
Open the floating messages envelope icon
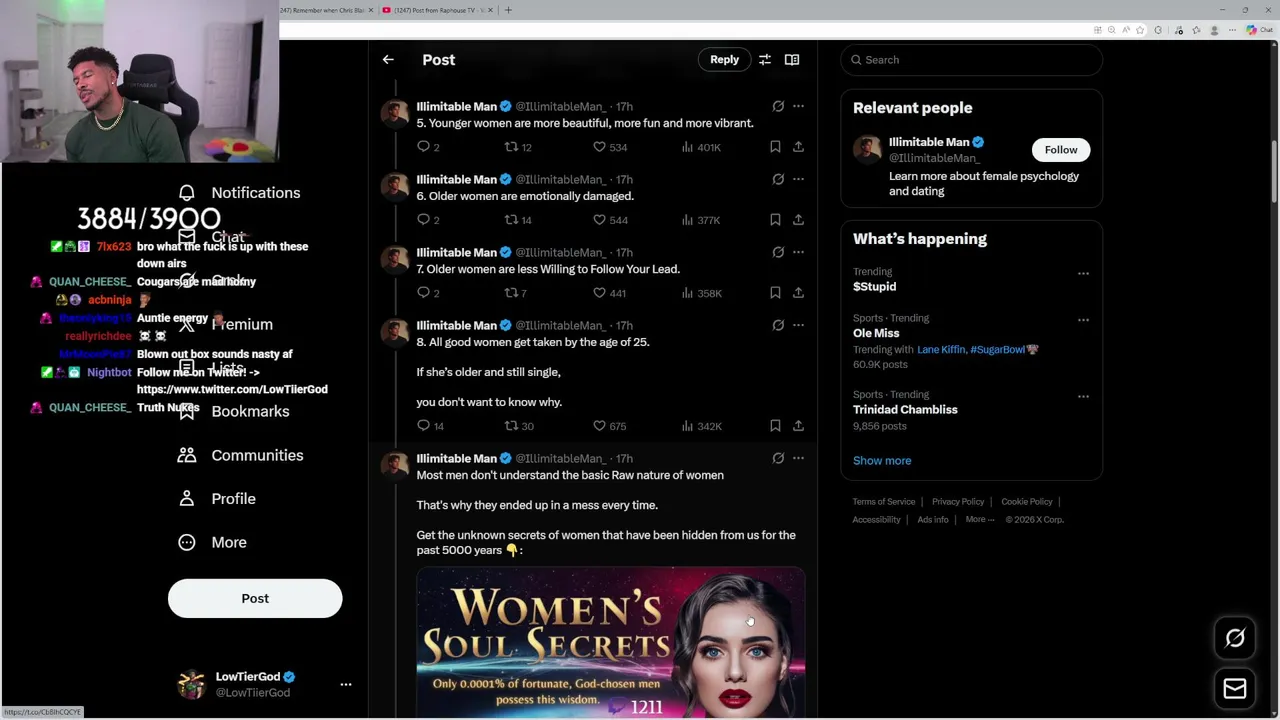click(x=1235, y=688)
